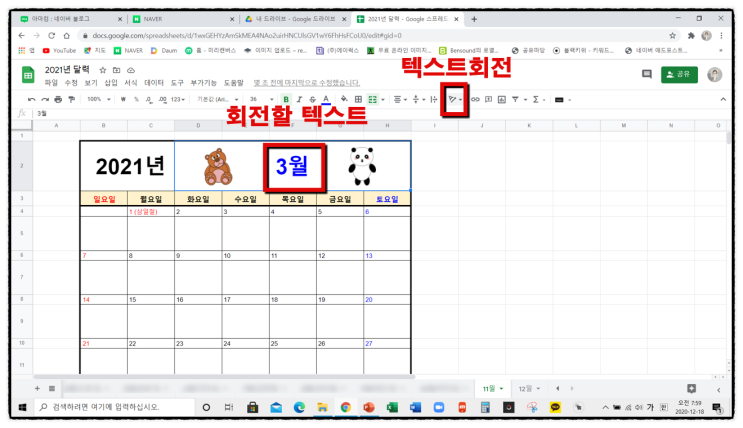The height and width of the screenshot is (428, 743).
Task: Click the formula bar input
Action: [x=379, y=113]
